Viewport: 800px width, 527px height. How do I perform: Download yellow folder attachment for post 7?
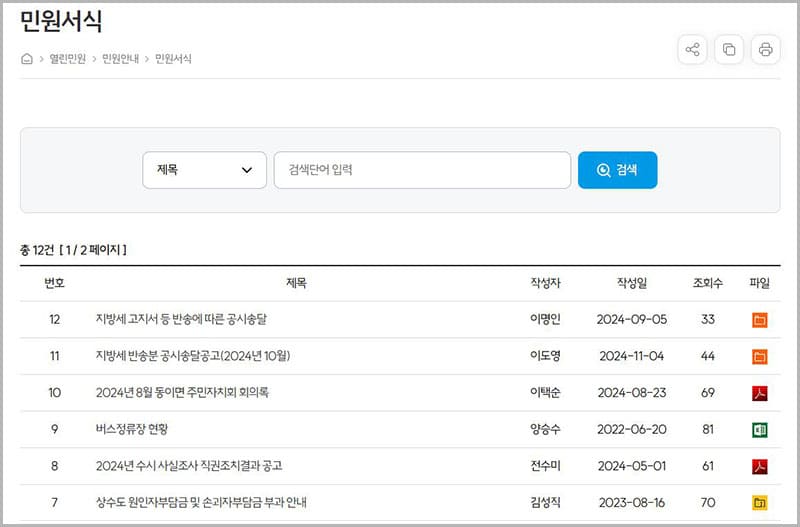[759, 502]
